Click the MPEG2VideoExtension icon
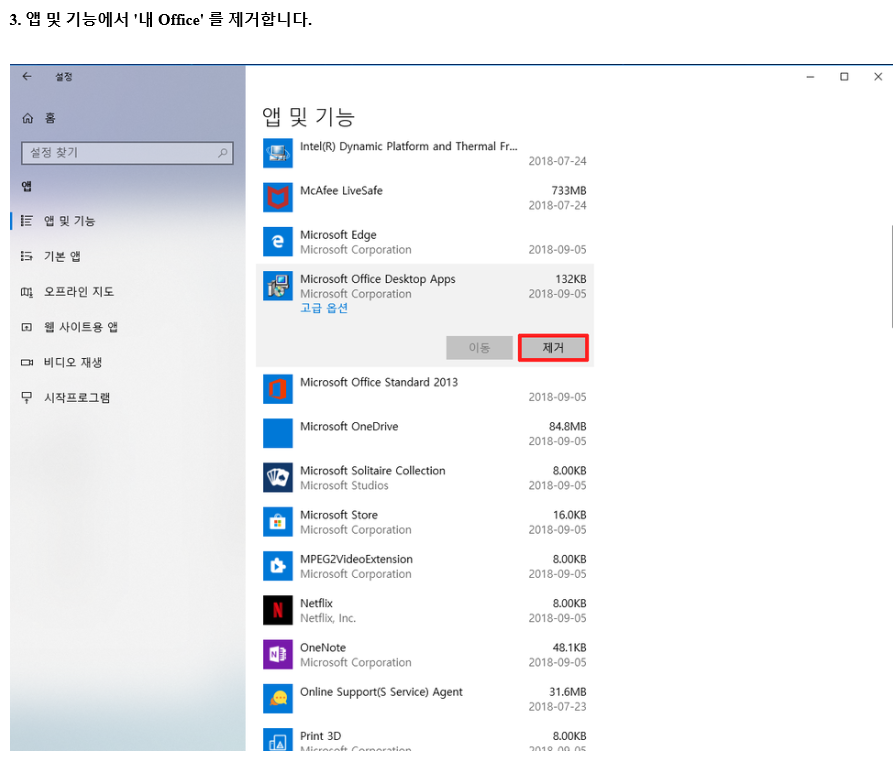The width and height of the screenshot is (893, 767). 278,566
